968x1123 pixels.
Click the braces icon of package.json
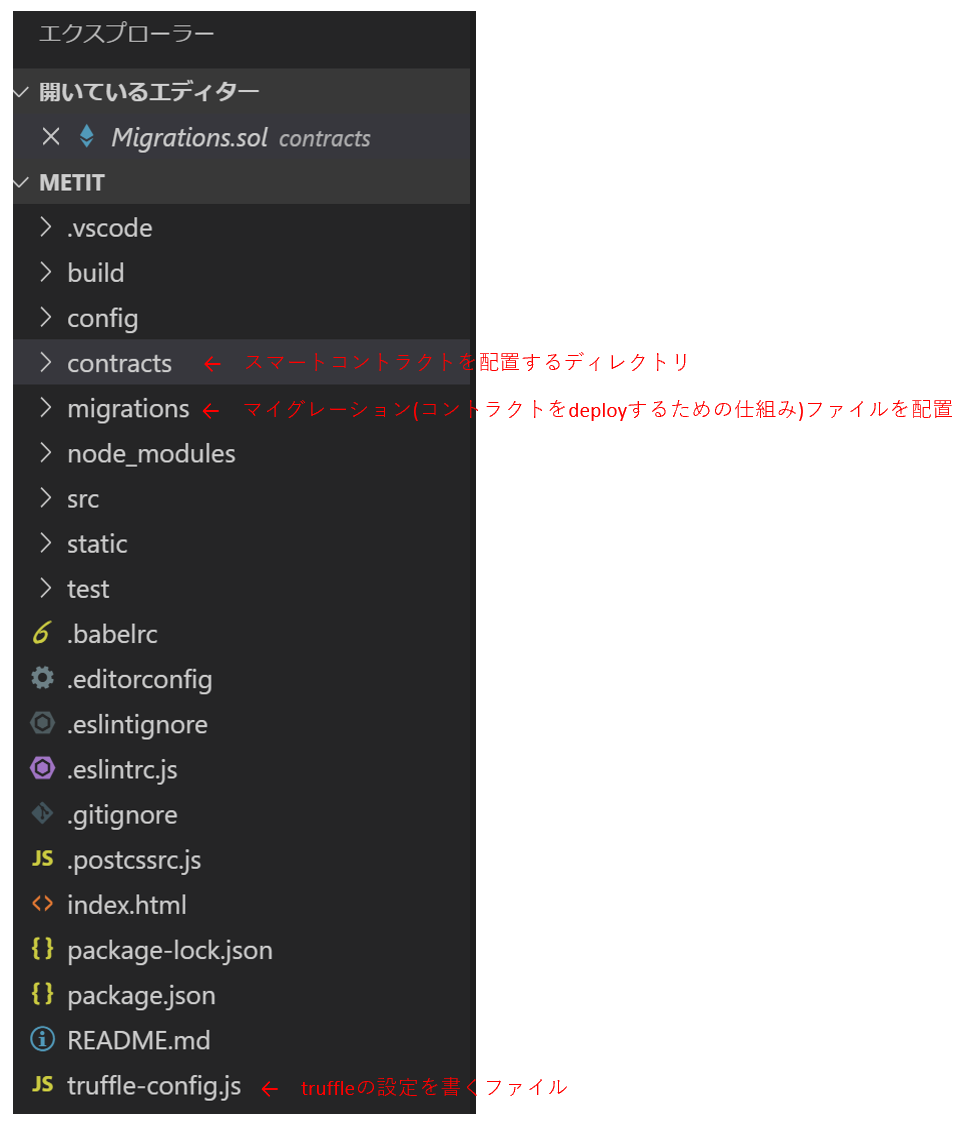pos(42,995)
